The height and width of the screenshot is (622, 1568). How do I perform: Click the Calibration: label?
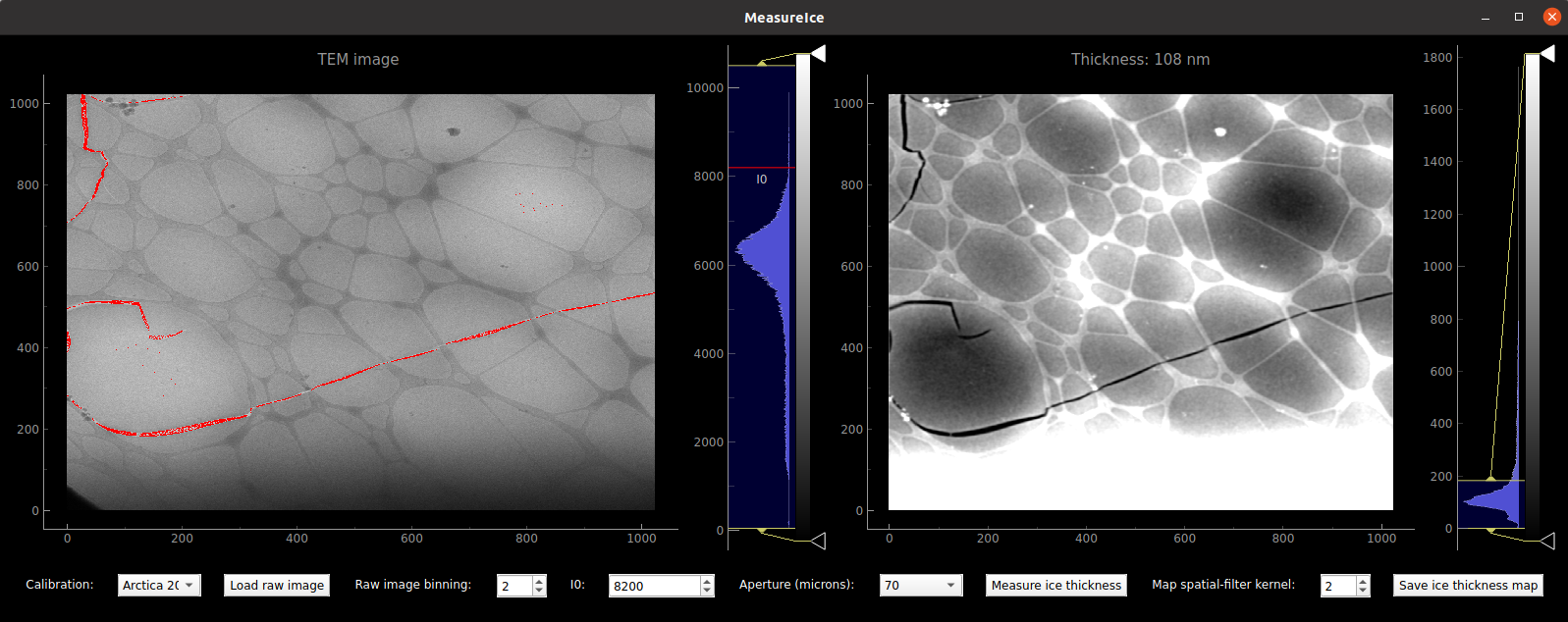click(x=60, y=585)
